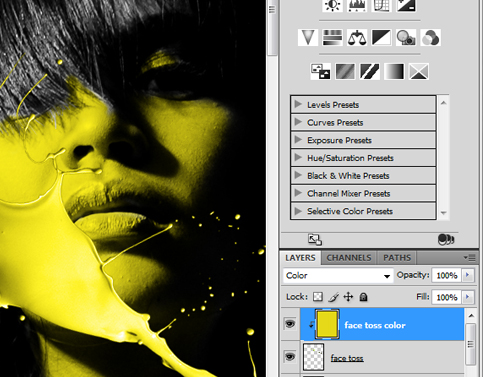483x377 pixels.
Task: Add a Hue/Saturation adjustment layer
Action: pyautogui.click(x=332, y=37)
